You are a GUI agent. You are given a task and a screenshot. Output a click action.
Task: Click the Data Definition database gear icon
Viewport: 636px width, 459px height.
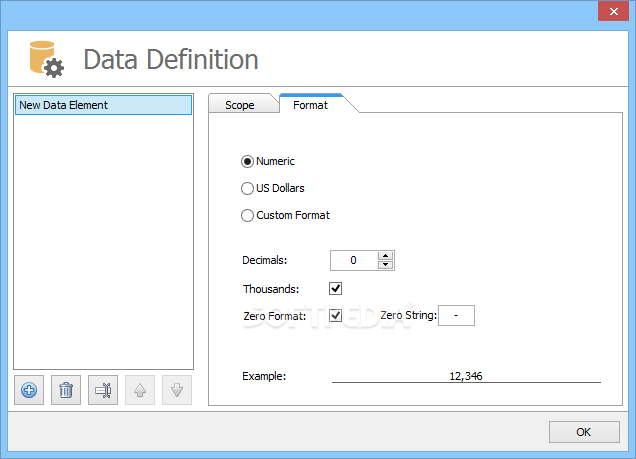(x=47, y=59)
